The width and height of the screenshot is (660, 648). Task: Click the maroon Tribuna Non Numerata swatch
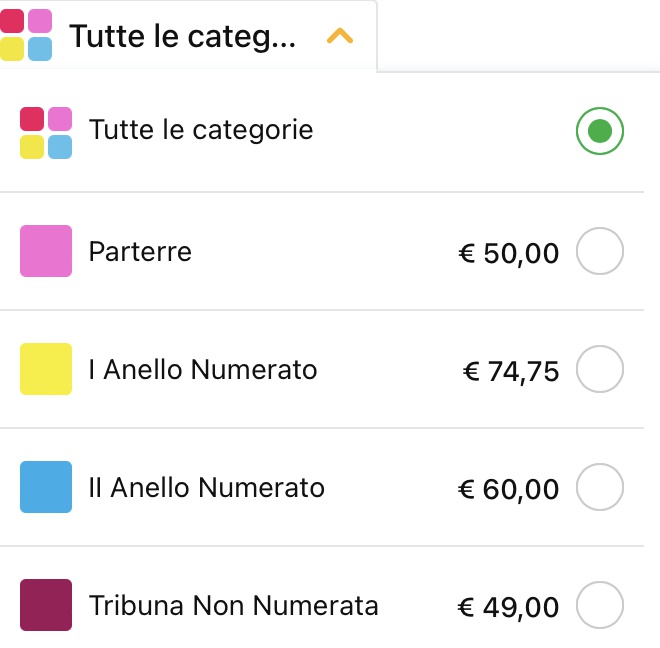tap(46, 605)
